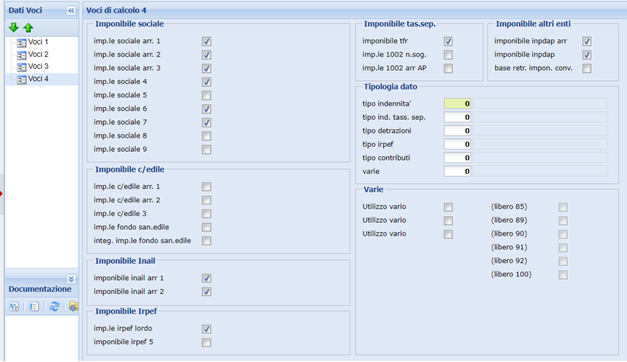Check imponibile irpef 5
The width and height of the screenshot is (627, 362).
(206, 342)
